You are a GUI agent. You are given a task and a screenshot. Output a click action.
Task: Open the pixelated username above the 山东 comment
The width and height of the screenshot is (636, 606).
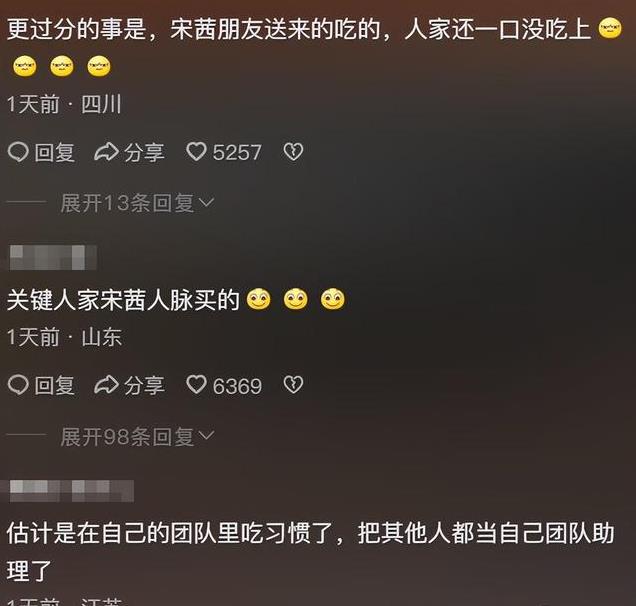click(x=53, y=257)
